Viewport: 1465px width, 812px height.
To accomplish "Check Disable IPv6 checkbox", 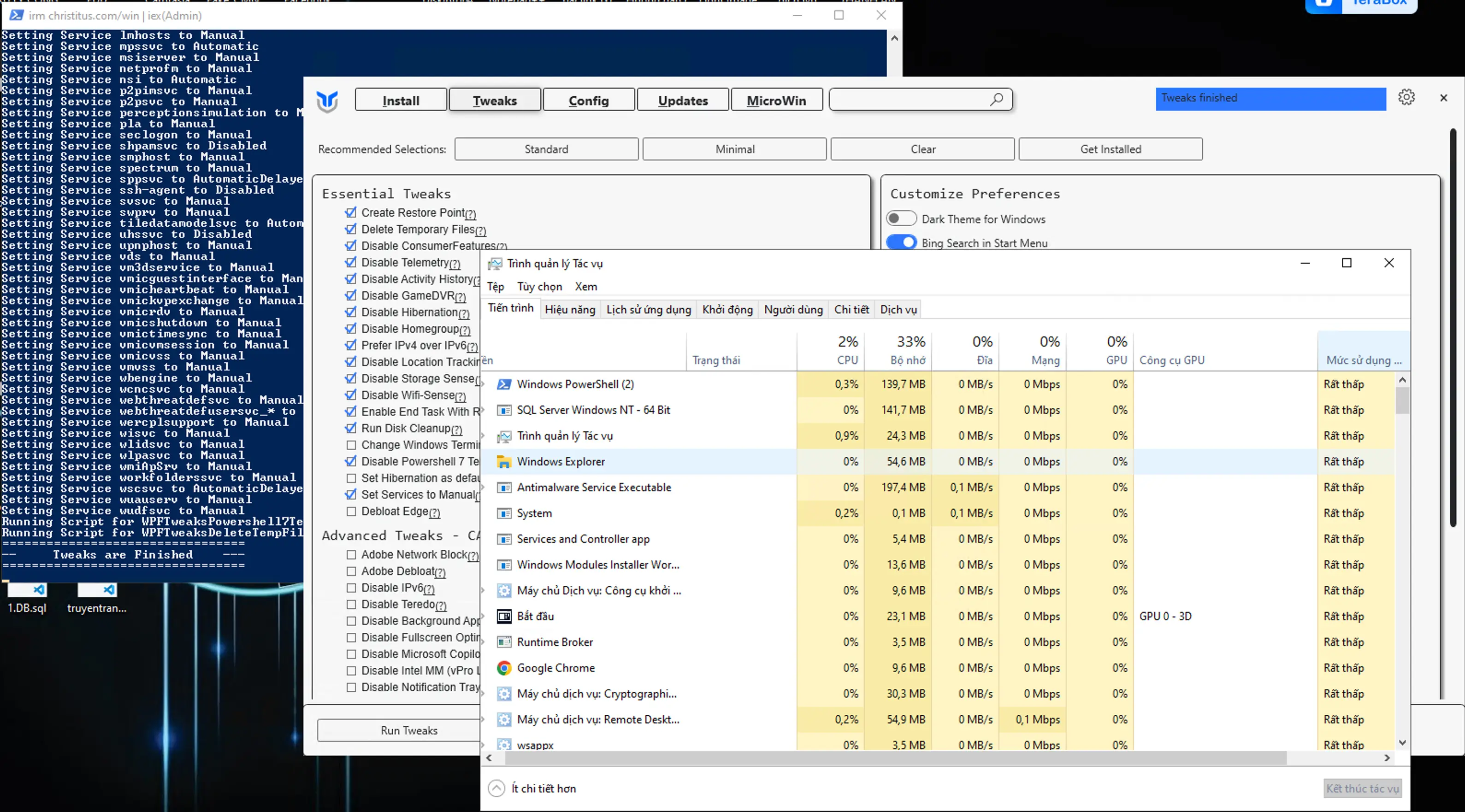I will (351, 588).
